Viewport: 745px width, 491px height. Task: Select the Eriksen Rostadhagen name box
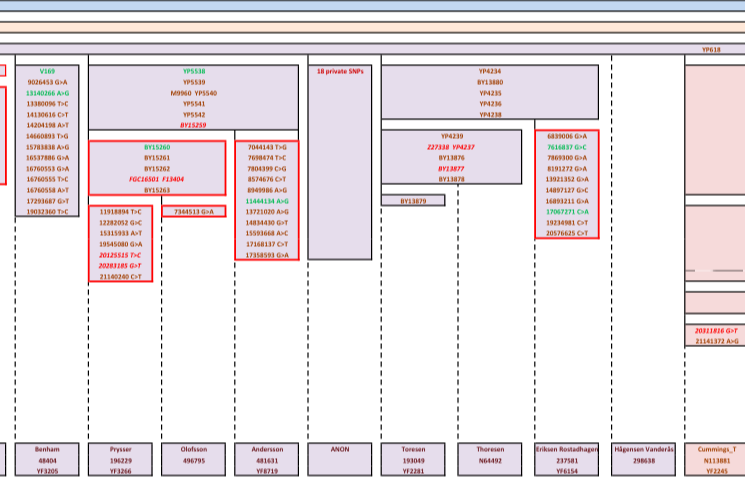tap(567, 460)
